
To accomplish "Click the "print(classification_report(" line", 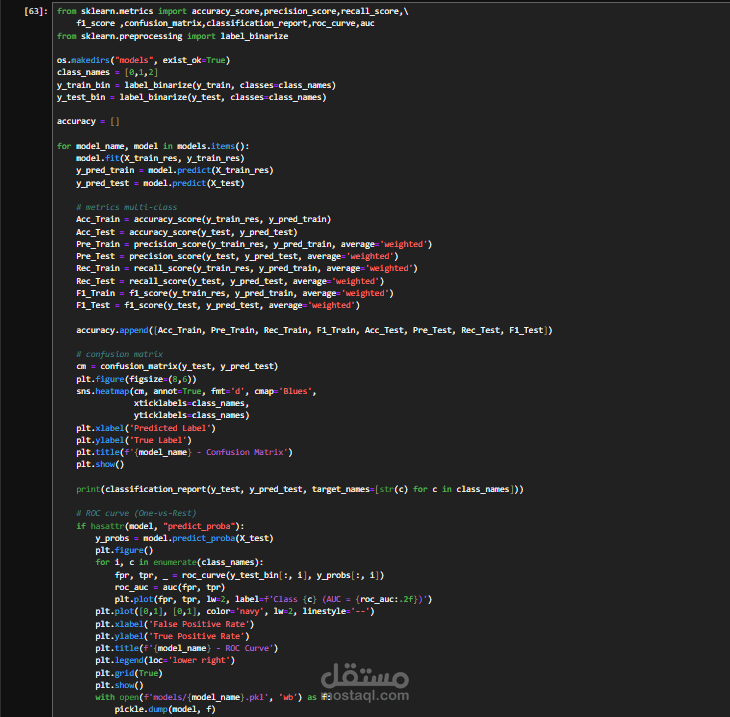I will pos(300,489).
